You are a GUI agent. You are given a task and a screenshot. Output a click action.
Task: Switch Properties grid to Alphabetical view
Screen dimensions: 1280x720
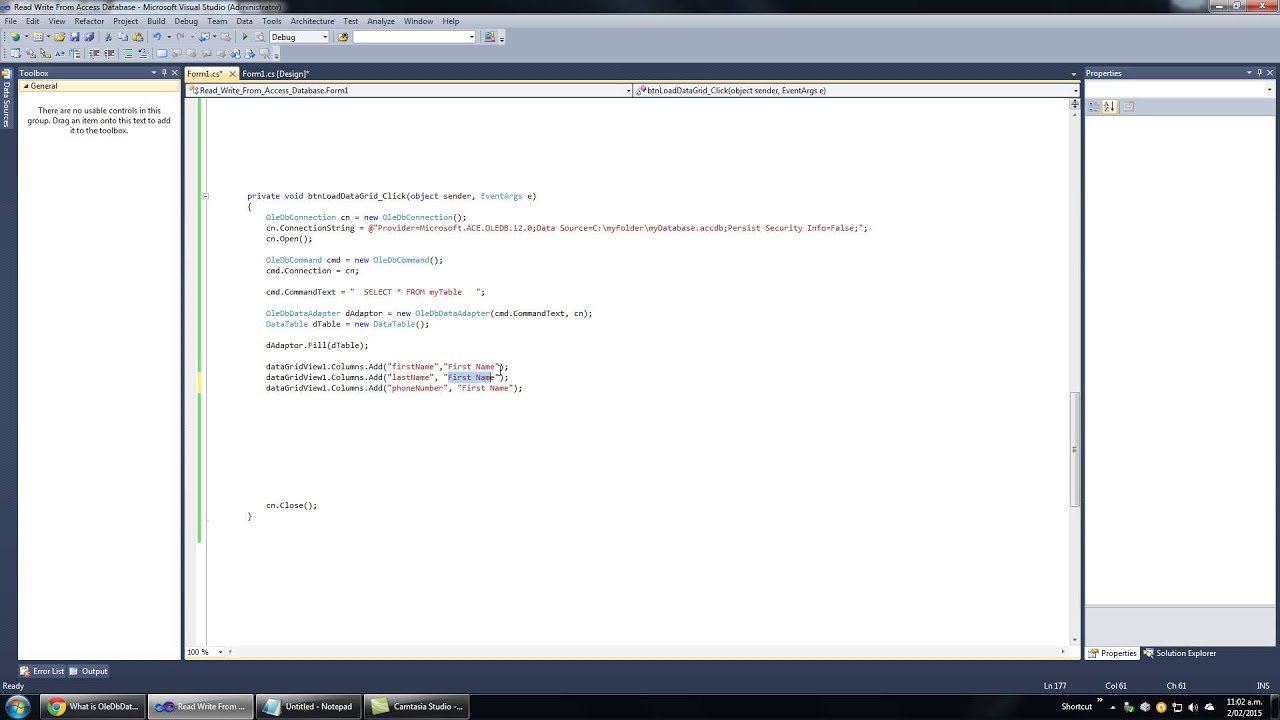(1109, 106)
